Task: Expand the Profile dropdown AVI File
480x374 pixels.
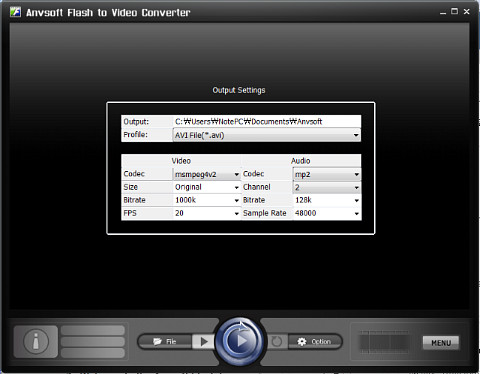Action: (267, 135)
